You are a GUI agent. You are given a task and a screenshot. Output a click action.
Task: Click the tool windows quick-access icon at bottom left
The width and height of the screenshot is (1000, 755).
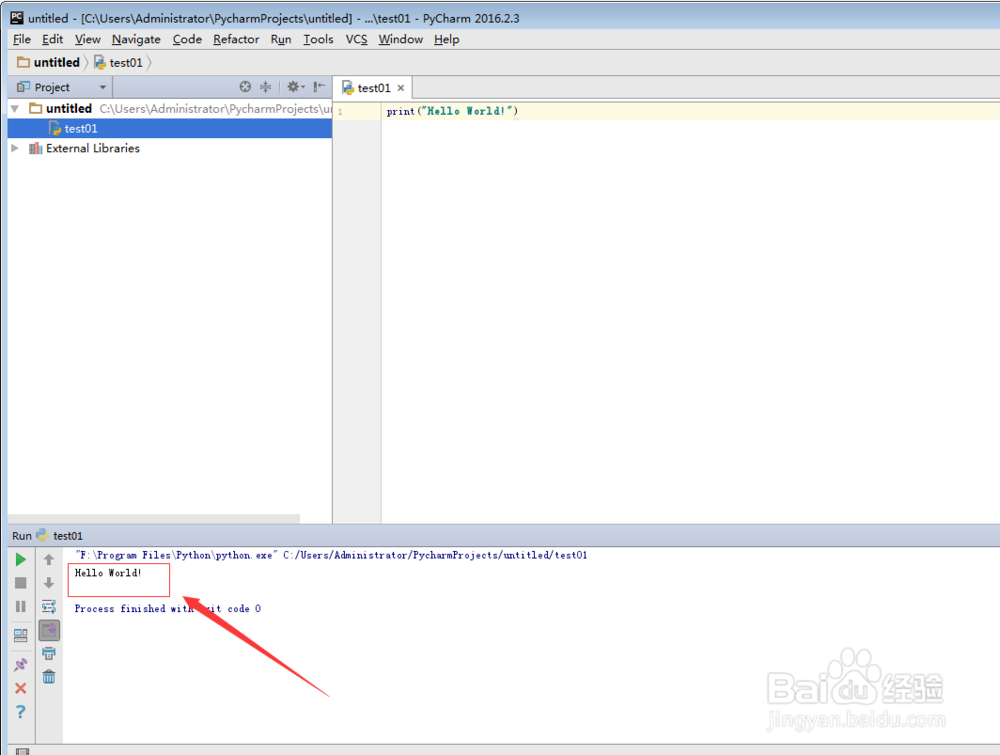22,751
